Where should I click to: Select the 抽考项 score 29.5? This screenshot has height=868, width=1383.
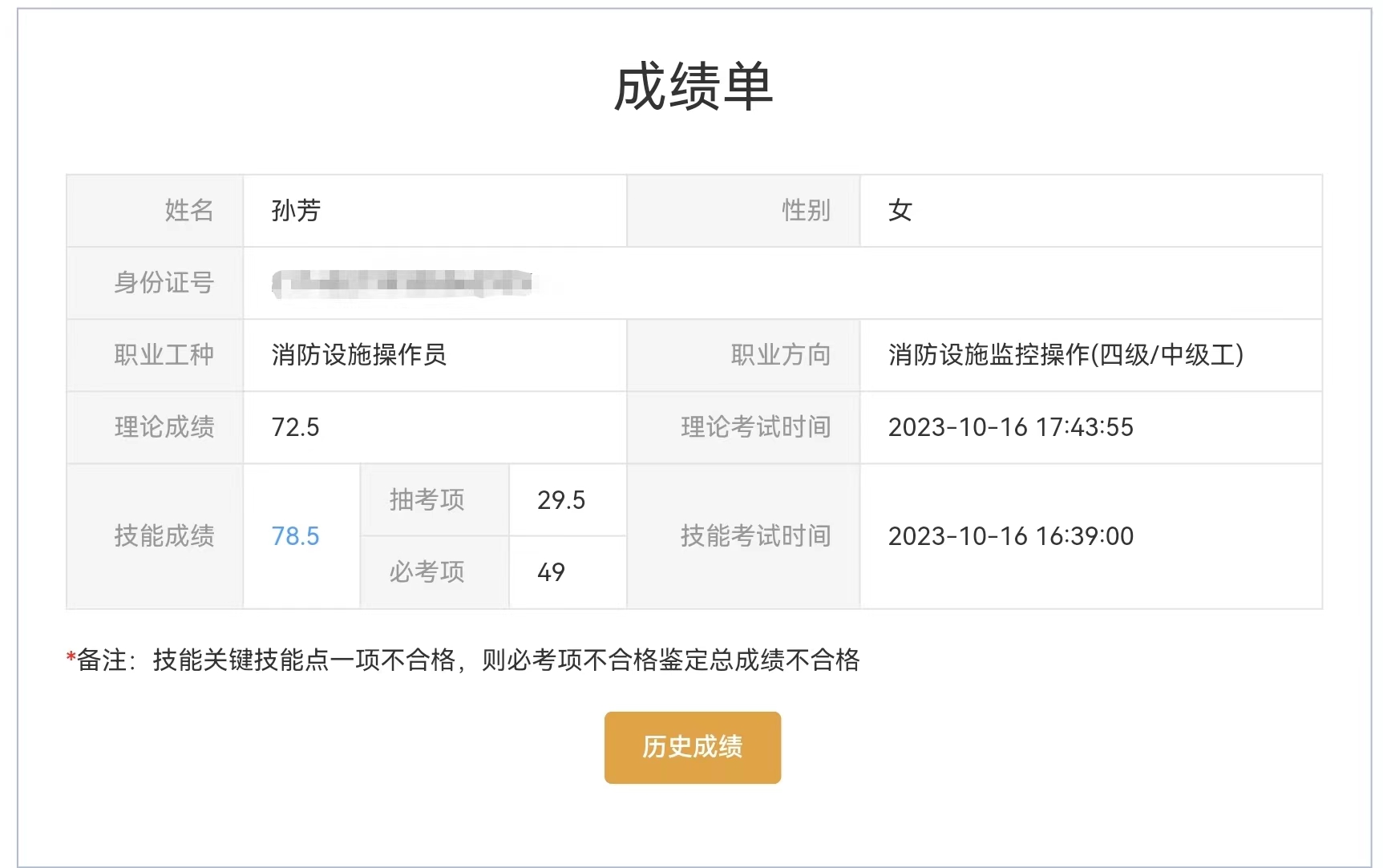point(561,500)
